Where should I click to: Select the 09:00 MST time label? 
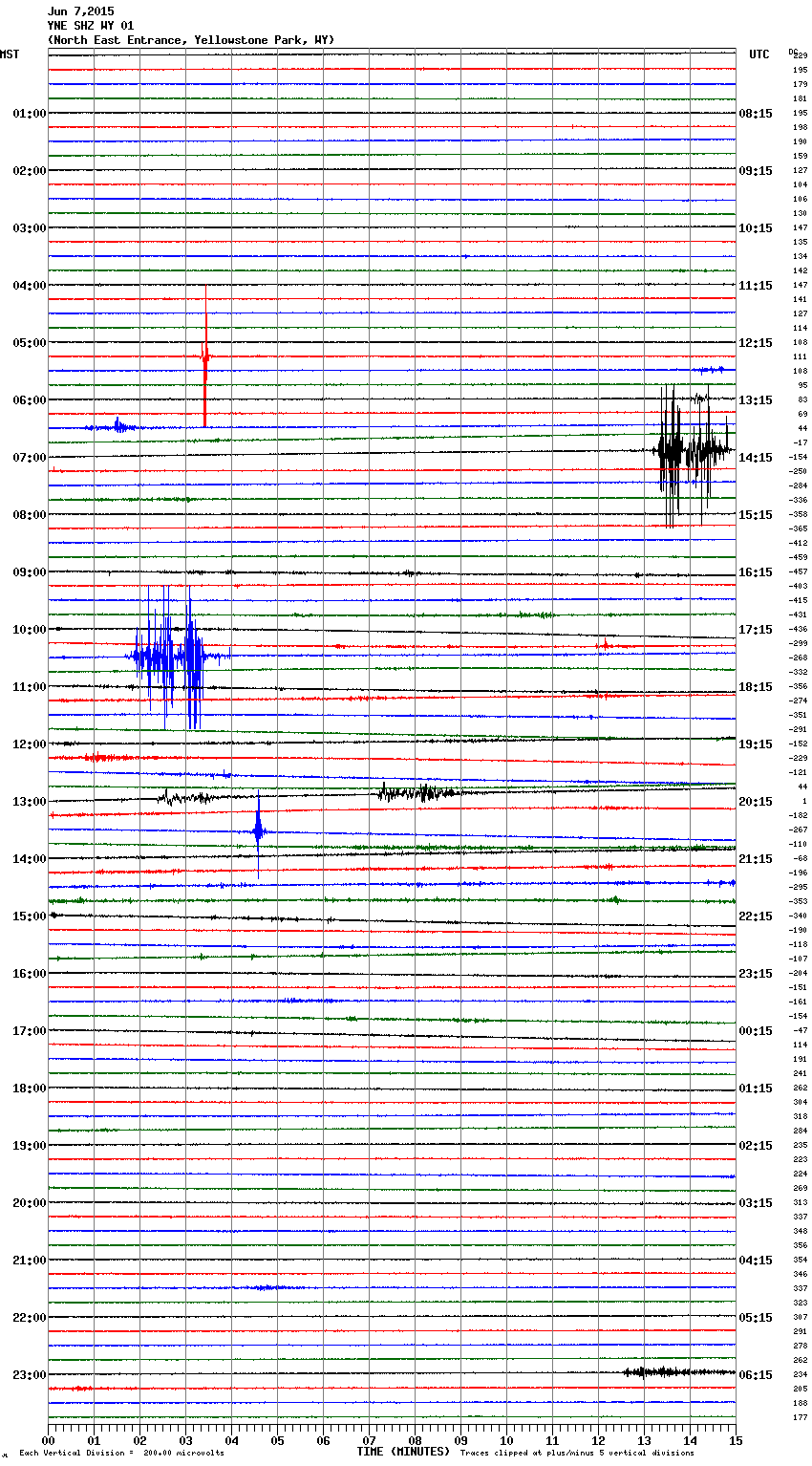(x=30, y=572)
